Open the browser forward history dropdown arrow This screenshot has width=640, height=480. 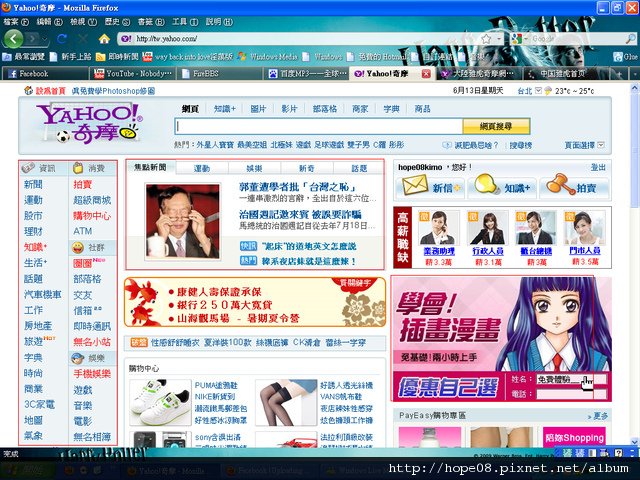44,39
